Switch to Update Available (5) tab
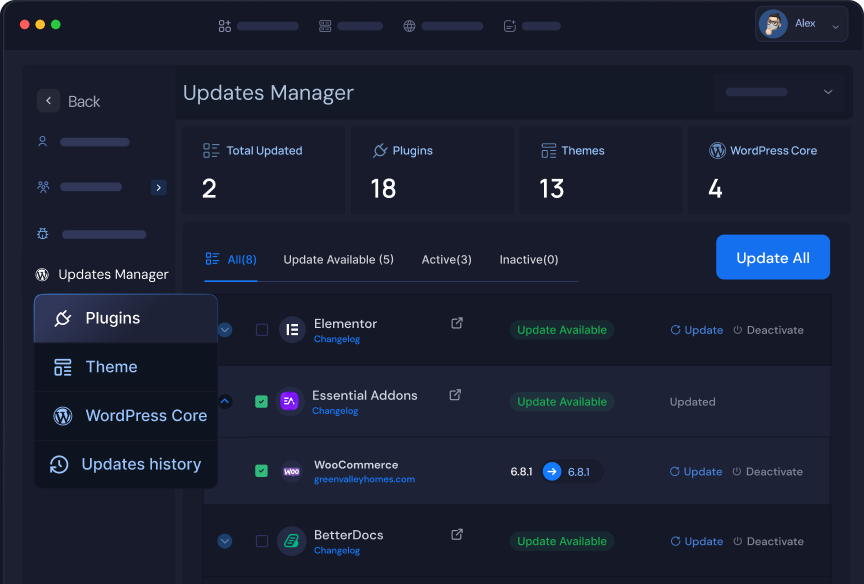864x584 pixels. 338,260
